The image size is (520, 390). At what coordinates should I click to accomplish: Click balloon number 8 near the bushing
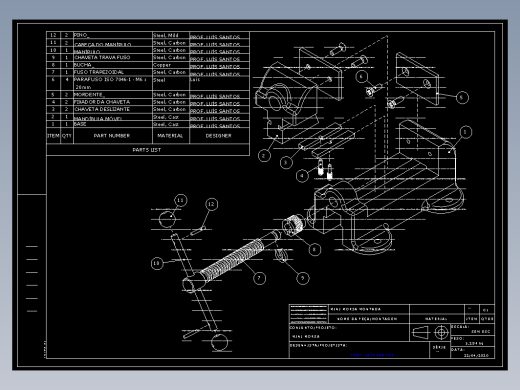point(314,249)
